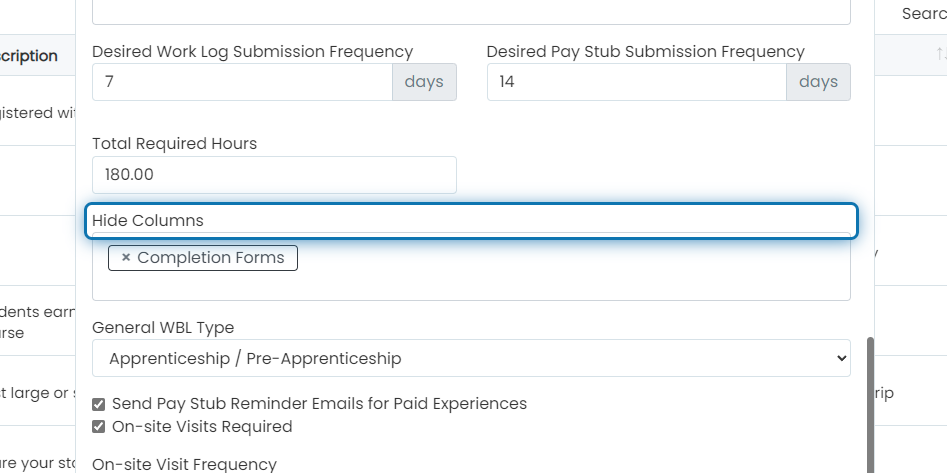Click the Send Pay Stub Reminder label text
947x473 pixels.
[x=319, y=404]
